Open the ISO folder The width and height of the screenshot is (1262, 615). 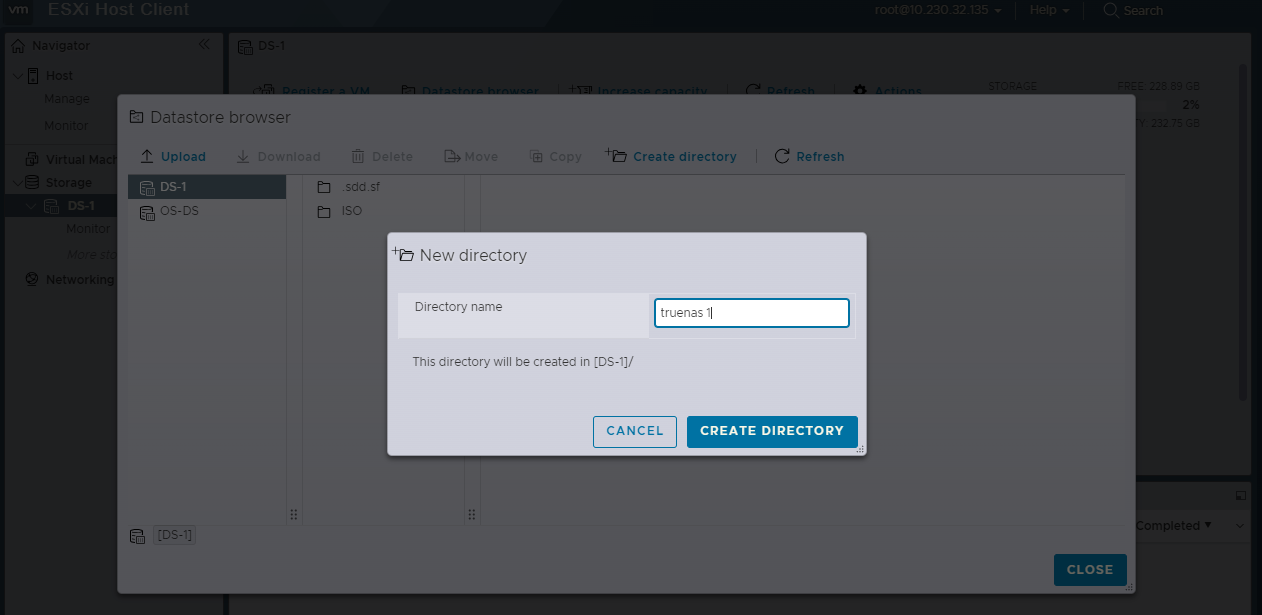coord(324,211)
